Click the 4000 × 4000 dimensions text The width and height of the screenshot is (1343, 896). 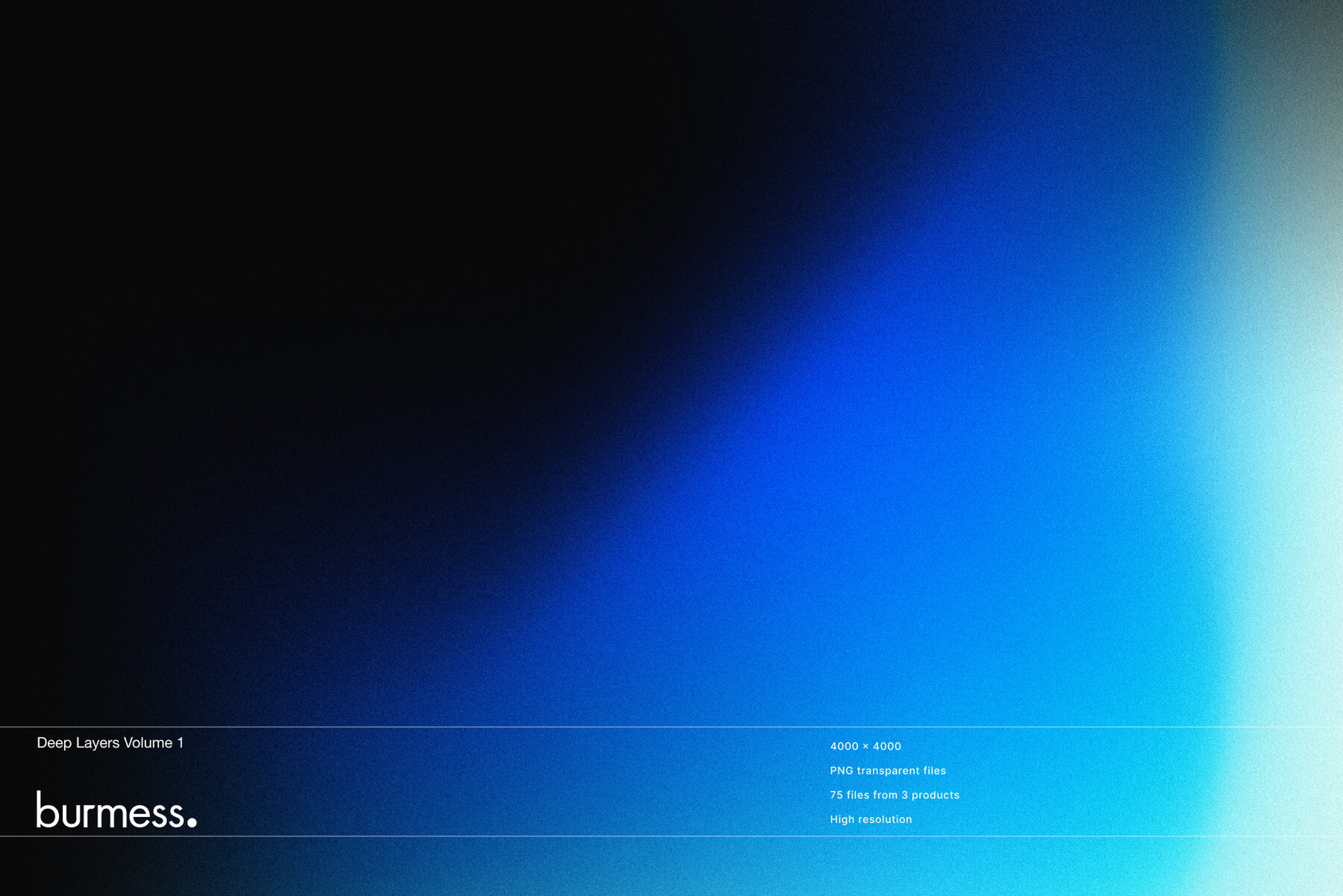(x=865, y=747)
